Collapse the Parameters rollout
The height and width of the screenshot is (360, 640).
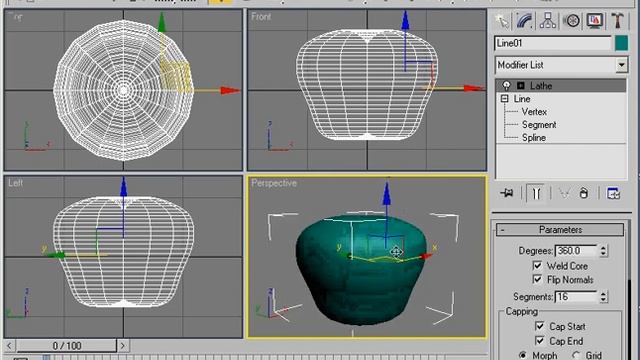pyautogui.click(x=560, y=230)
